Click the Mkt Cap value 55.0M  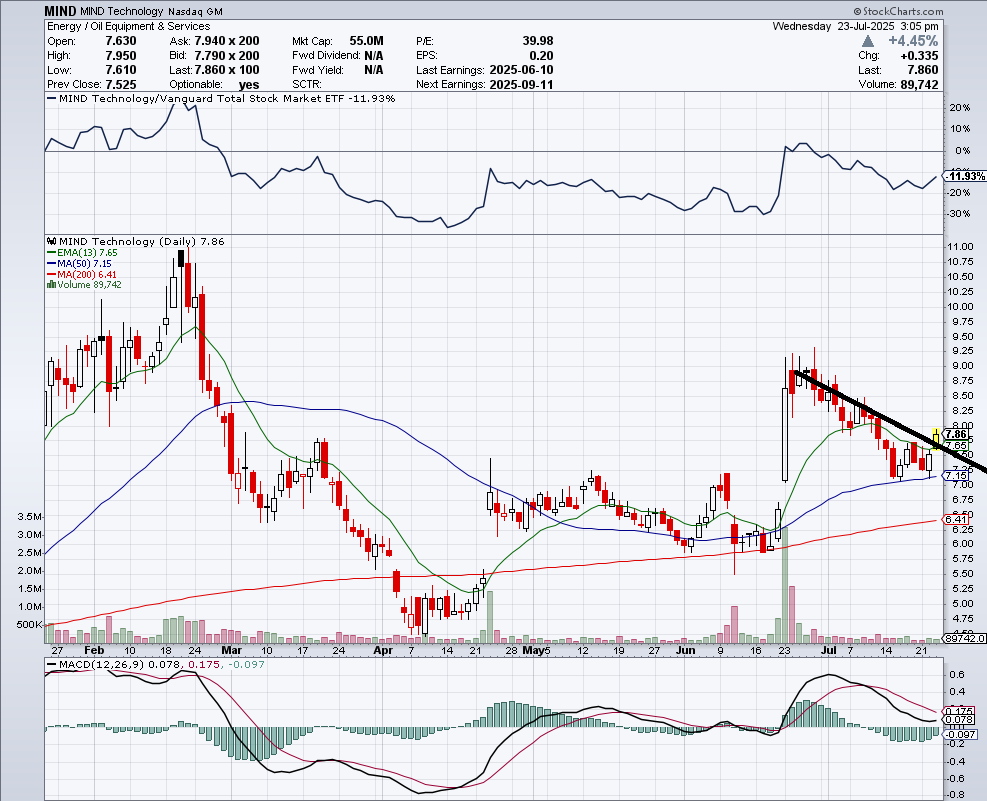(x=366, y=41)
